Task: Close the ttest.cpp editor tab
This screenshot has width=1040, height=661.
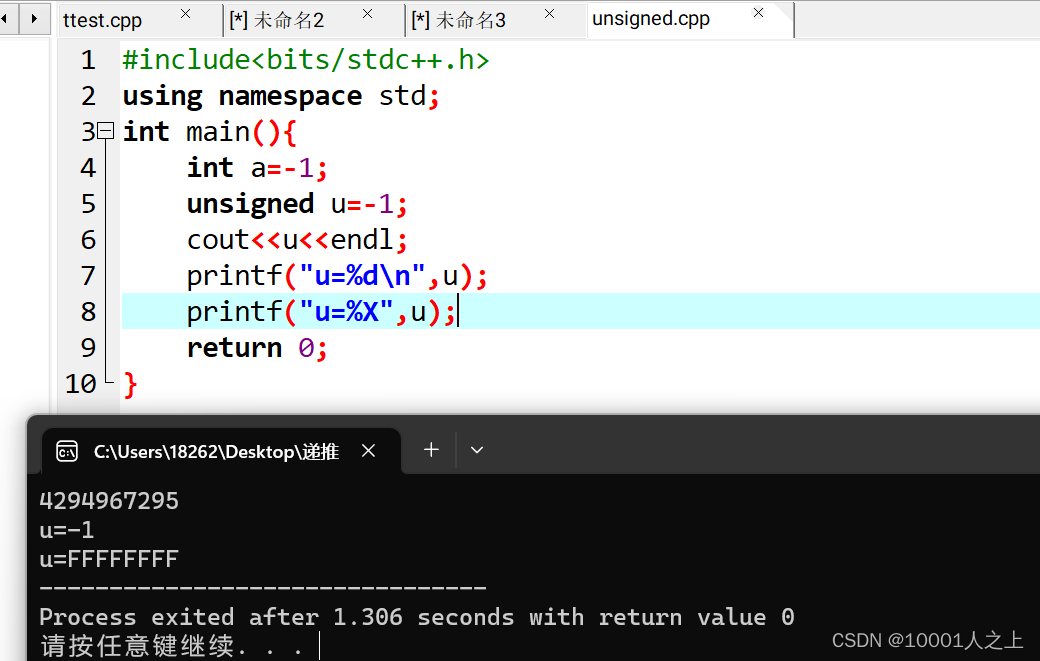Action: coord(183,15)
